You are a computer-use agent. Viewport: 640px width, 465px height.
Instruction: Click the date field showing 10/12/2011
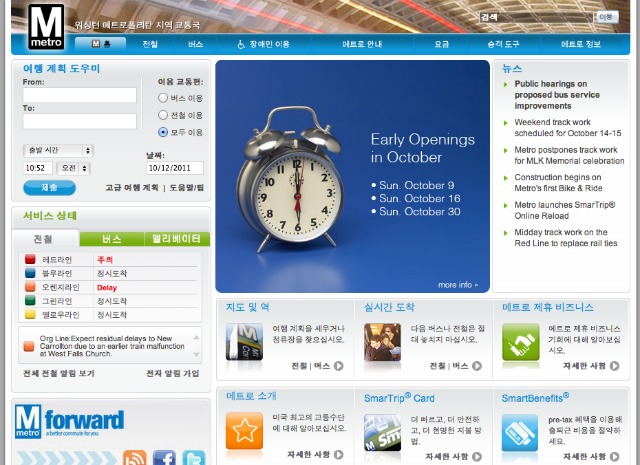click(x=175, y=168)
